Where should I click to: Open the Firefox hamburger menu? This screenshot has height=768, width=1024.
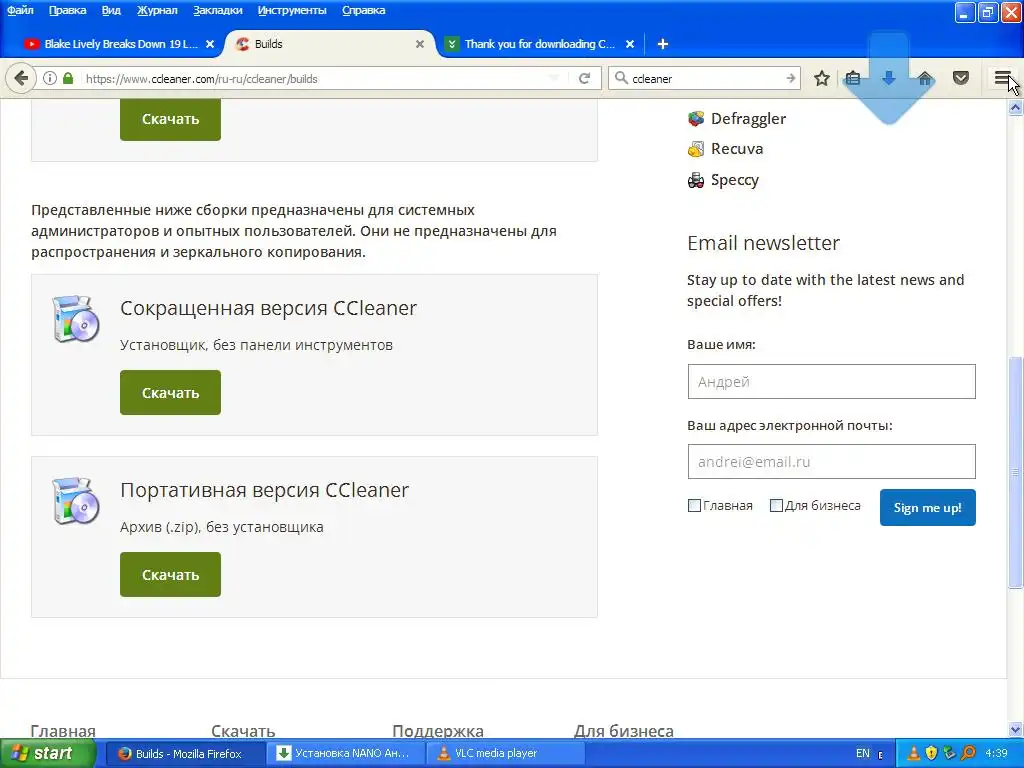click(x=1003, y=78)
